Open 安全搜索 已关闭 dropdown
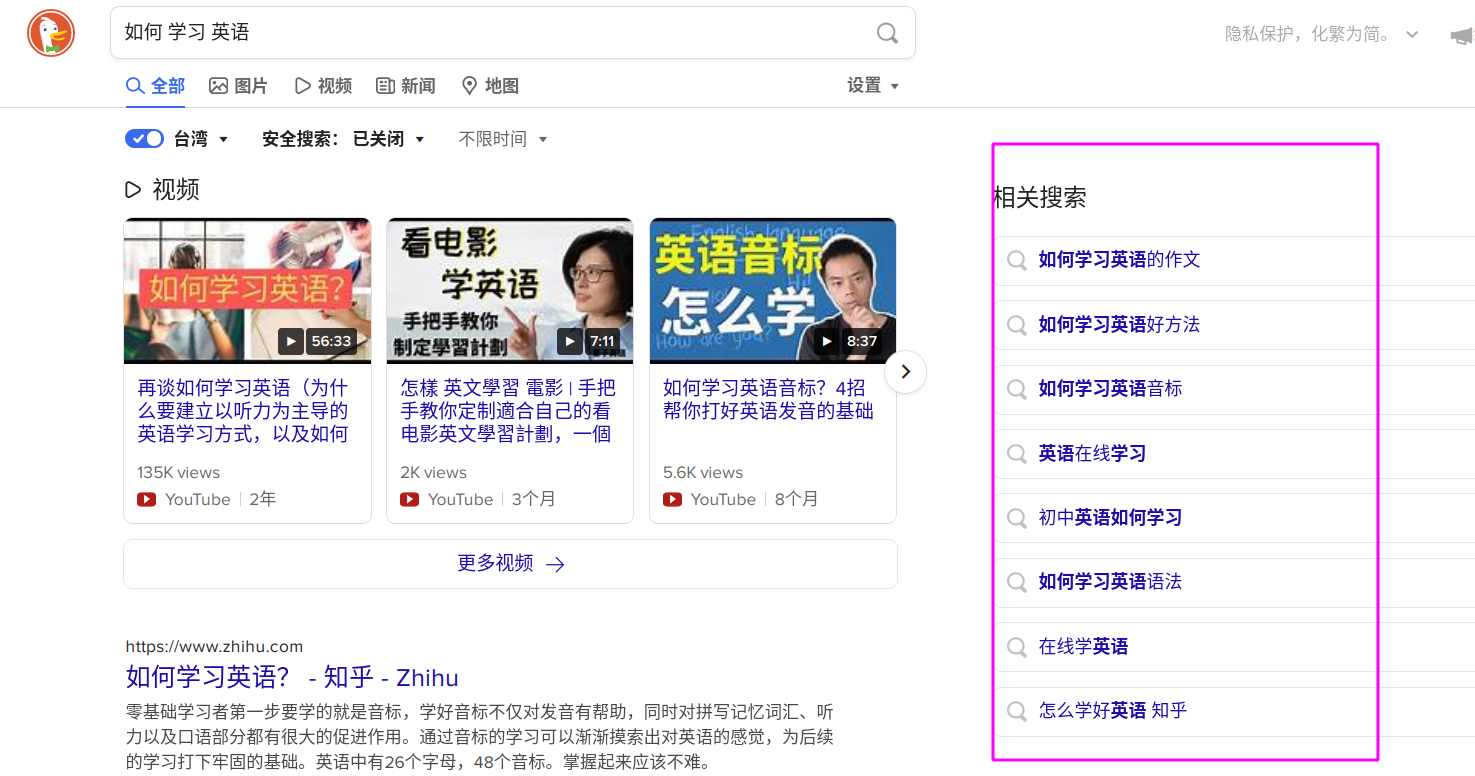This screenshot has width=1475, height=776. coord(343,139)
